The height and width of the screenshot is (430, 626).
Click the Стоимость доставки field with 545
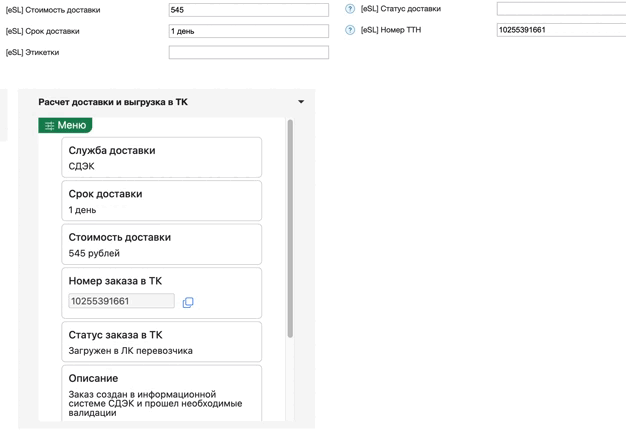click(x=249, y=10)
